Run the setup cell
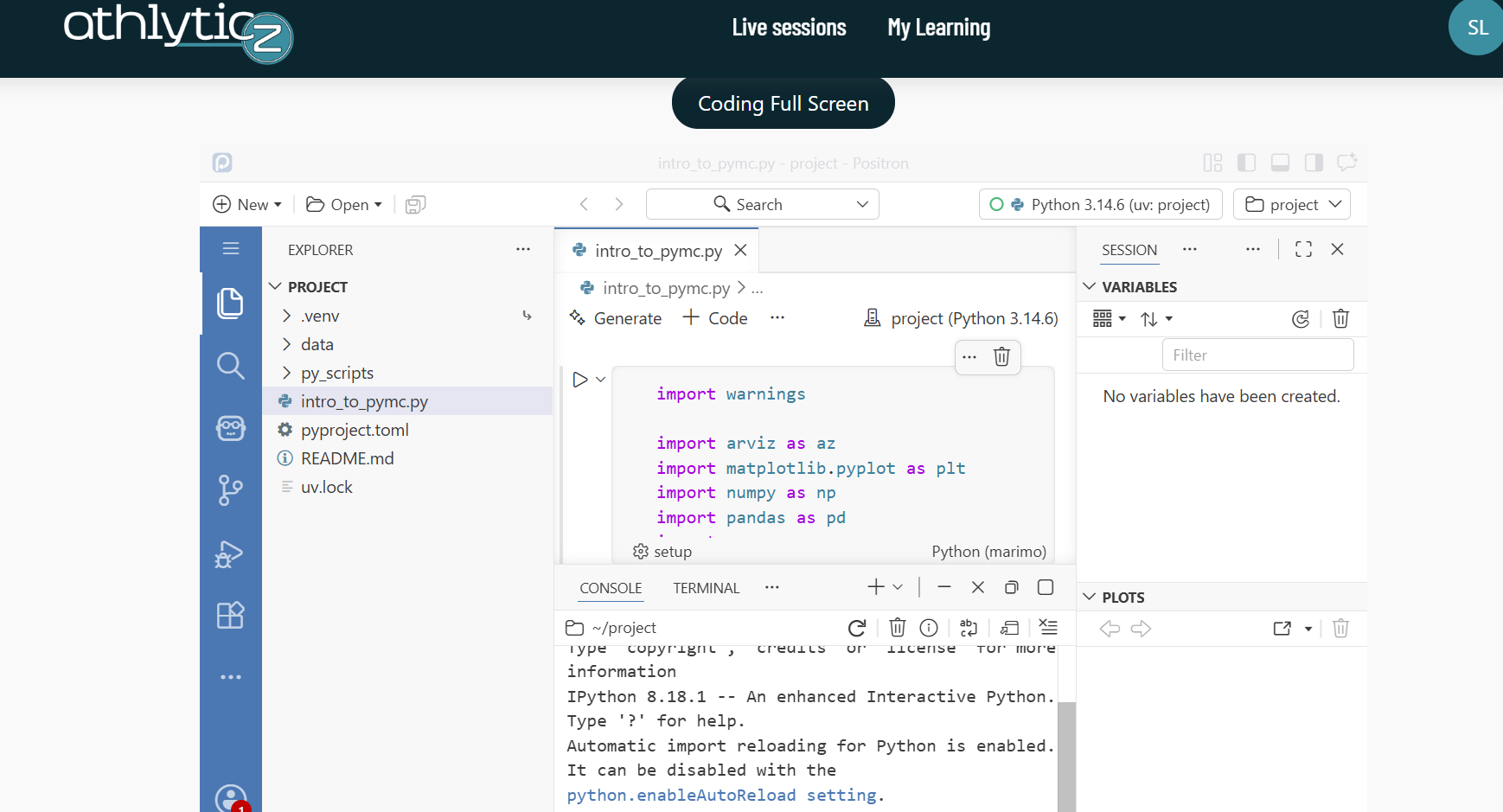 [580, 380]
